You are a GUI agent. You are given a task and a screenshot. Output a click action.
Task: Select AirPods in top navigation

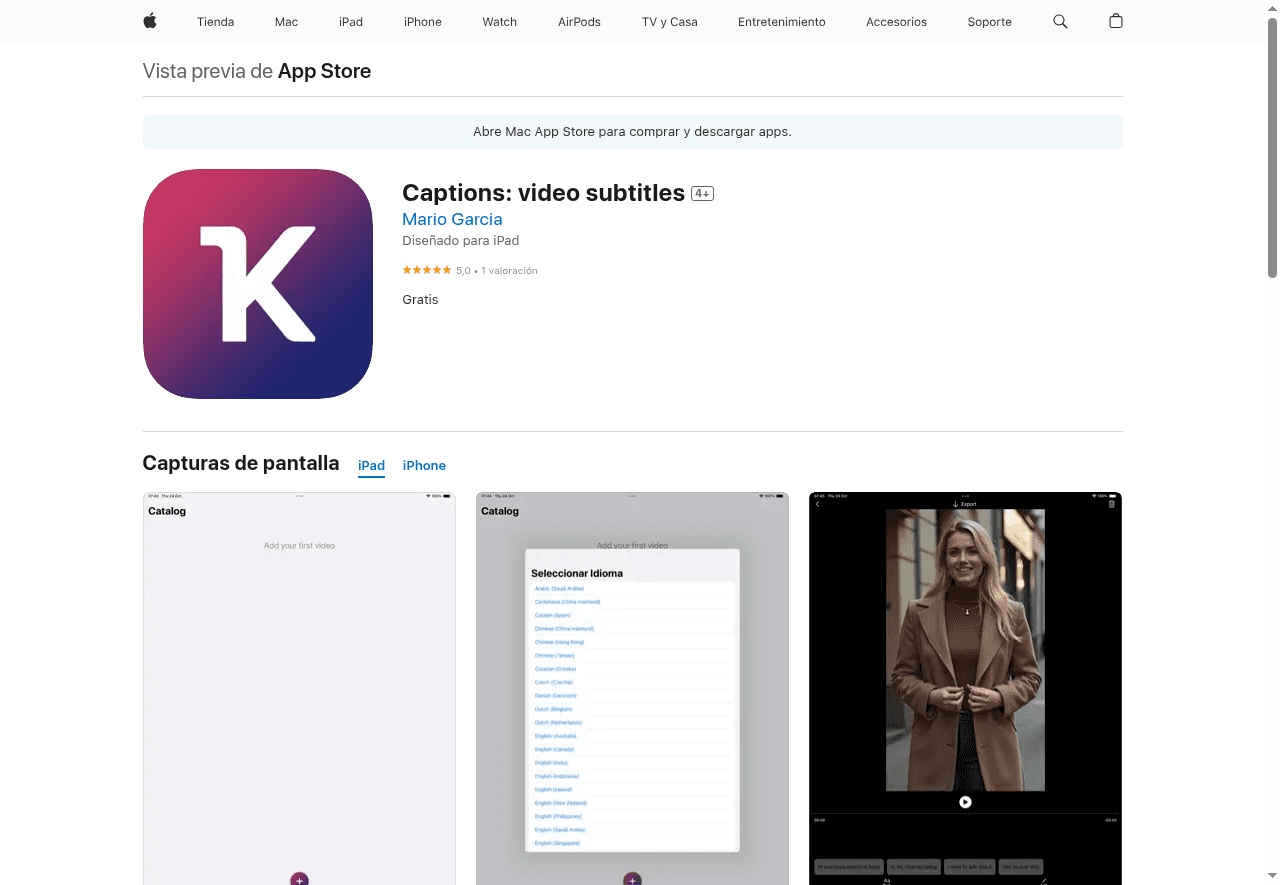point(579,21)
